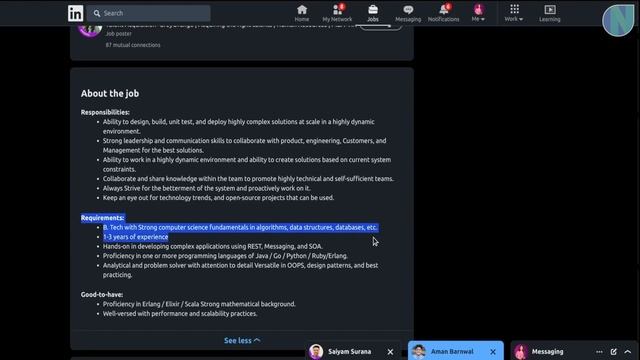The width and height of the screenshot is (640, 360).
Task: Open the Messaging panel header
Action: pyautogui.click(x=547, y=351)
